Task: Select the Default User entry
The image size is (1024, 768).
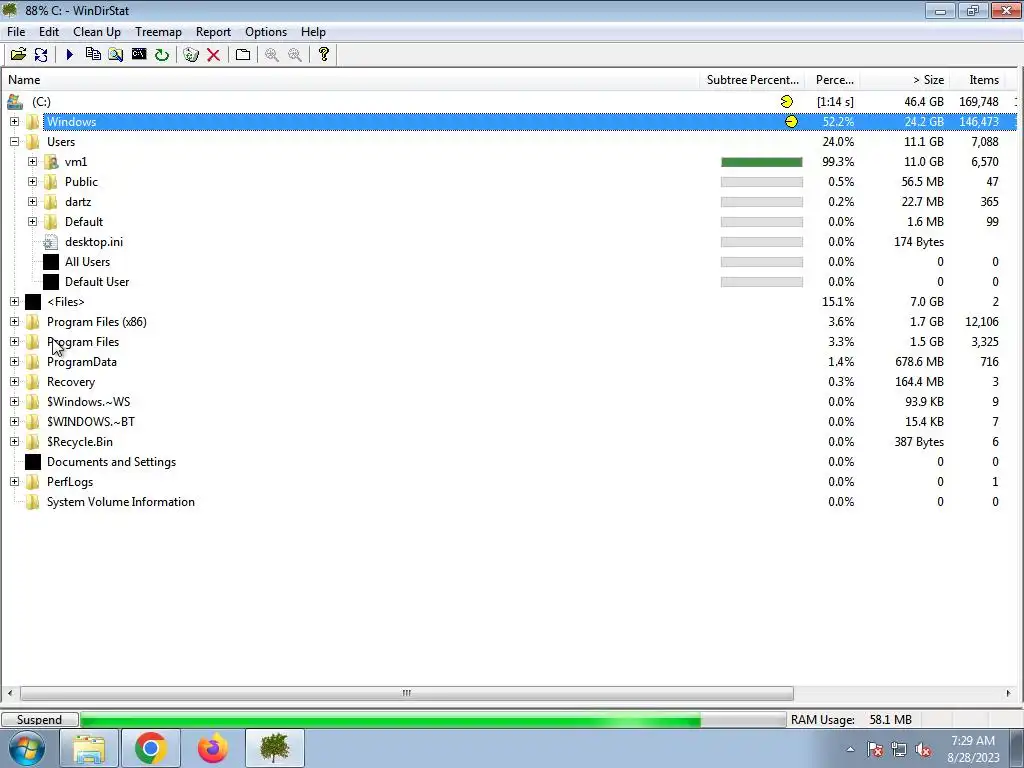Action: point(509,282)
